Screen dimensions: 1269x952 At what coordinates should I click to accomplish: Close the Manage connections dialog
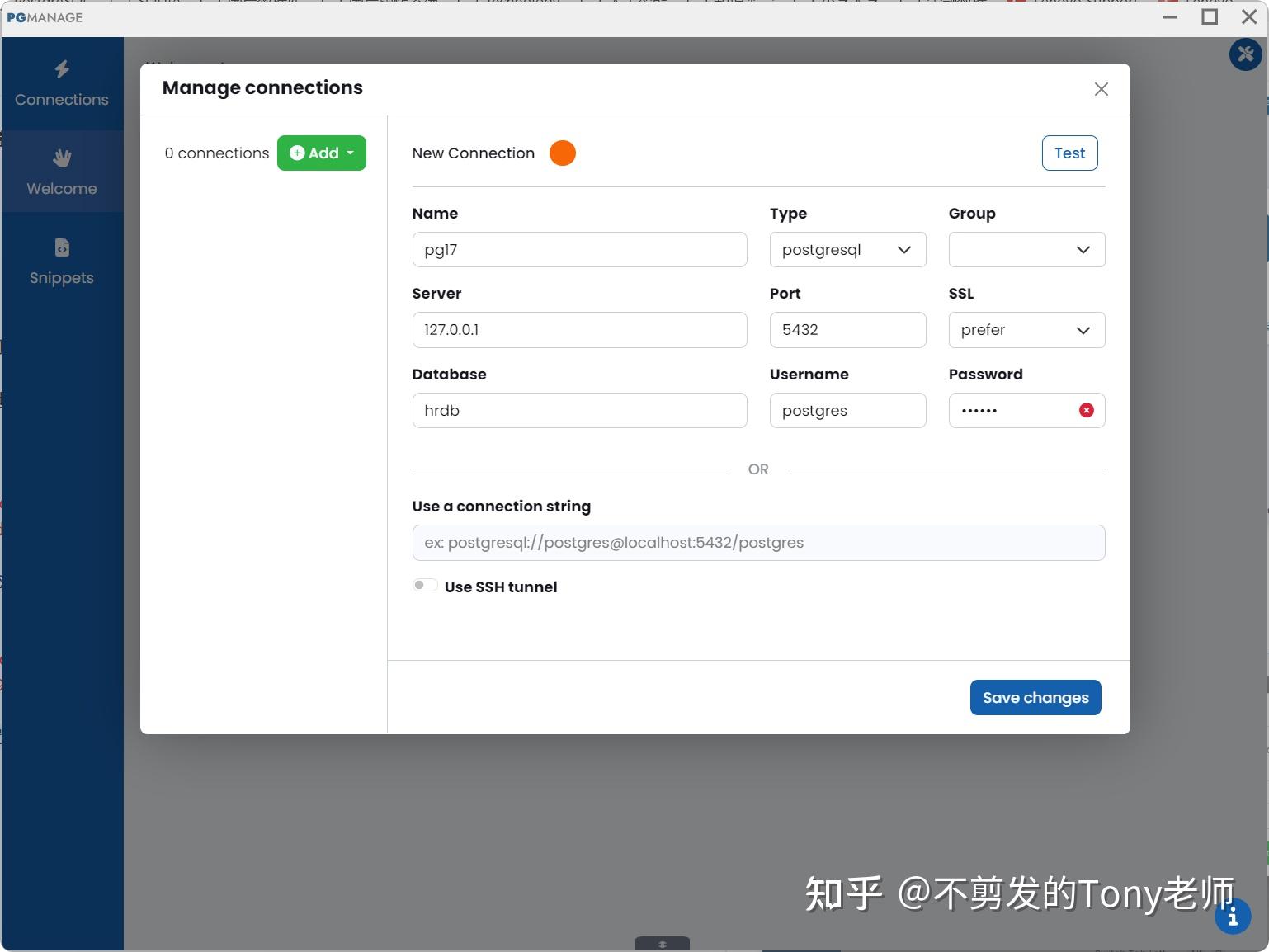pyautogui.click(x=1101, y=89)
